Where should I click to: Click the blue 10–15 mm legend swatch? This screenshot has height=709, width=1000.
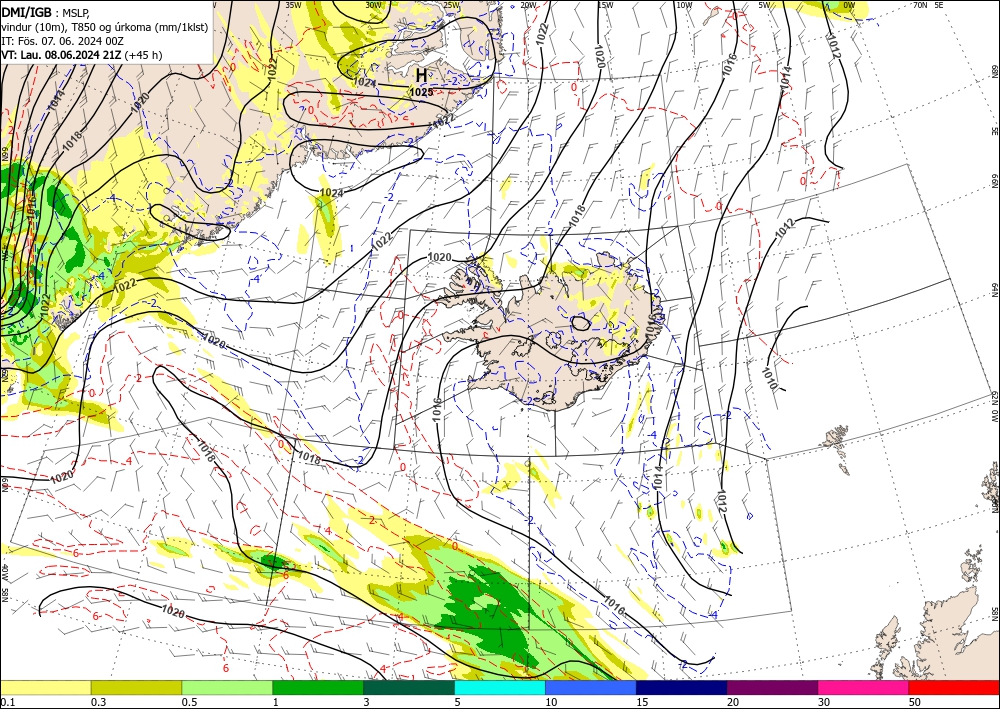click(591, 687)
